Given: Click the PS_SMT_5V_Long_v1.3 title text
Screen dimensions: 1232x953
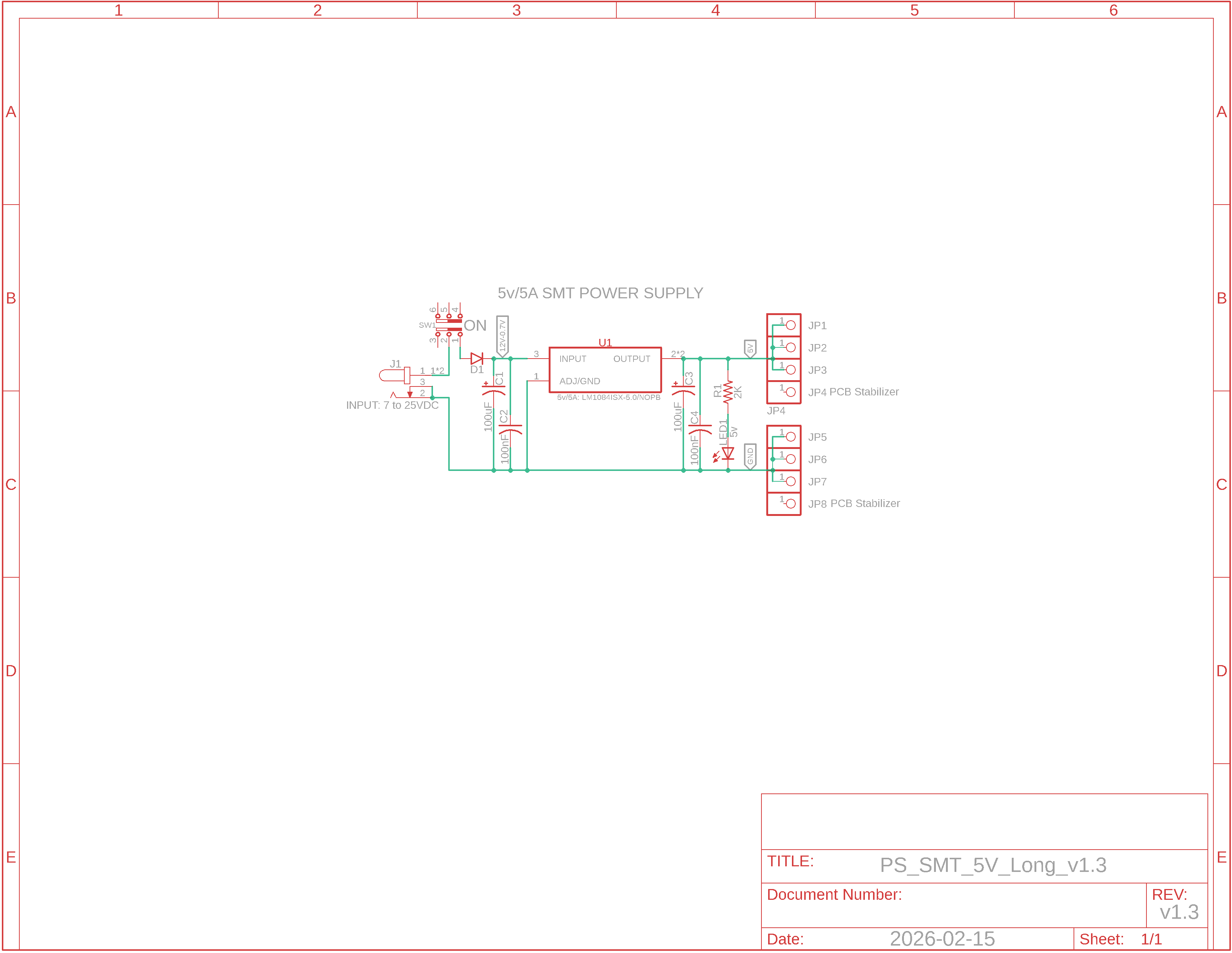Looking at the screenshot, I should 993,866.
